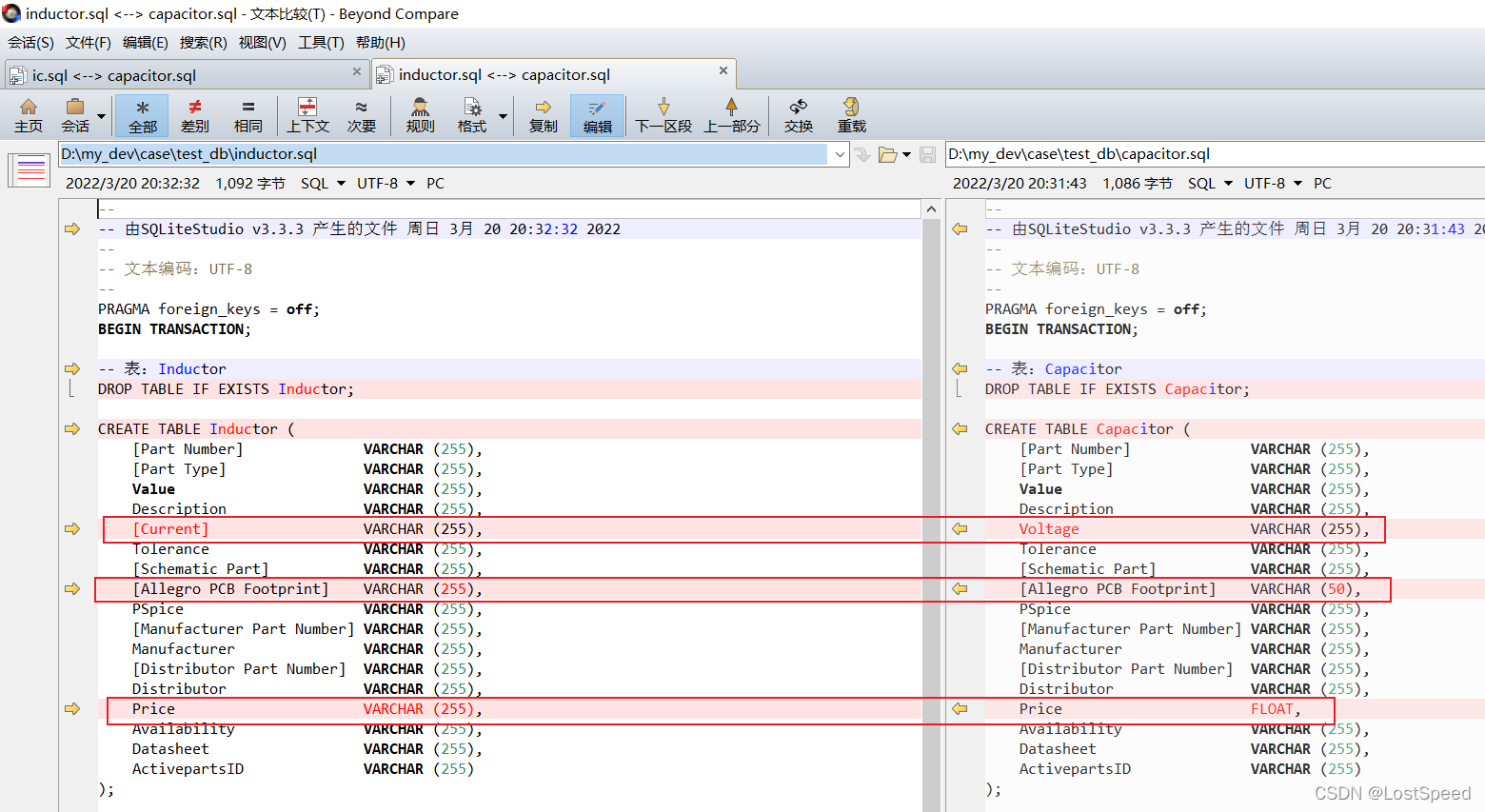Expand the open file dropdown arrow
Image resolution: width=1485 pixels, height=812 pixels.
click(x=906, y=154)
